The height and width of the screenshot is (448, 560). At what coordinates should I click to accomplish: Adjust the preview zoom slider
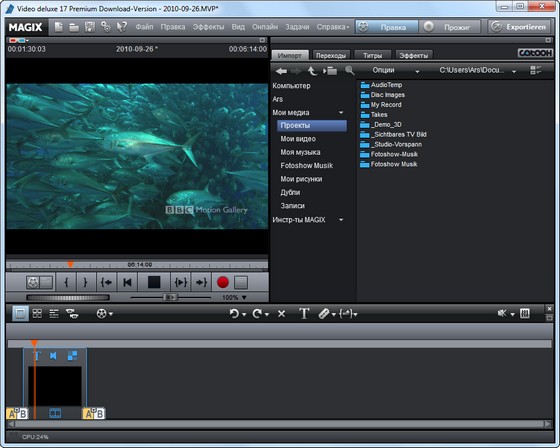pos(170,297)
